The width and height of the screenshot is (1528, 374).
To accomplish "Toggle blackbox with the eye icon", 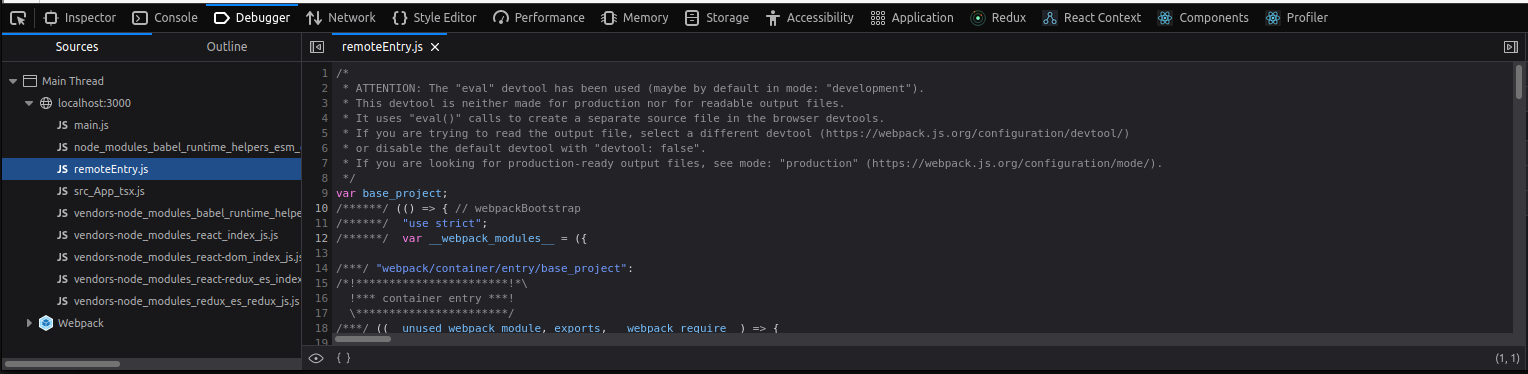I will coord(316,358).
